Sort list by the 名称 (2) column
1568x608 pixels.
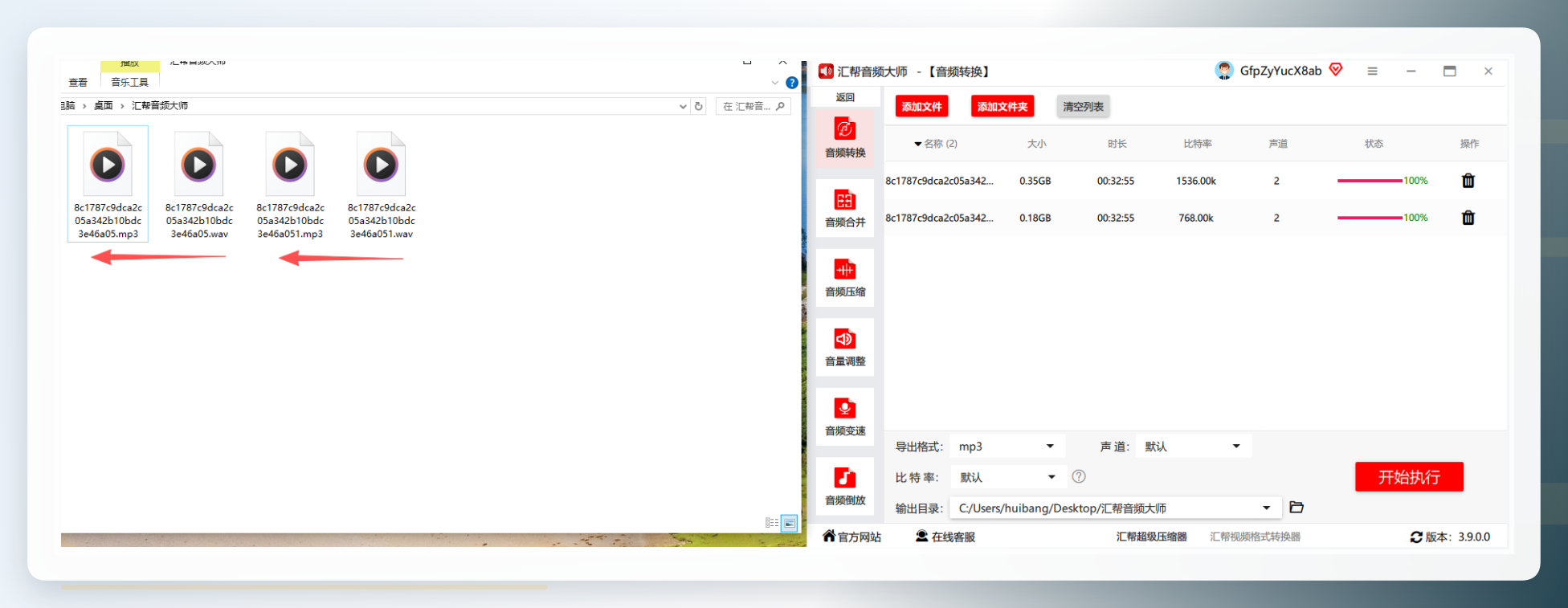(x=936, y=144)
